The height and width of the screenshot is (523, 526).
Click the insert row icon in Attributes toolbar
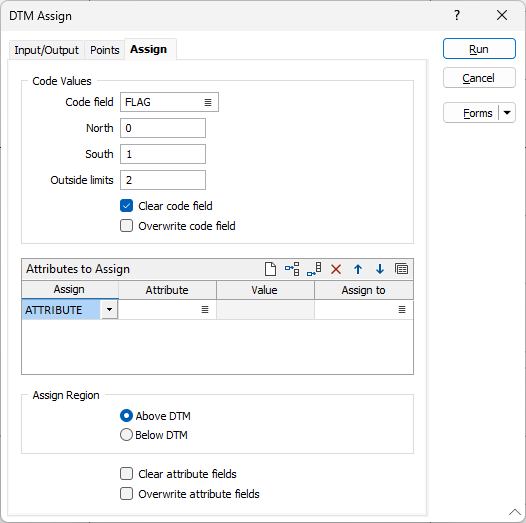[292, 269]
